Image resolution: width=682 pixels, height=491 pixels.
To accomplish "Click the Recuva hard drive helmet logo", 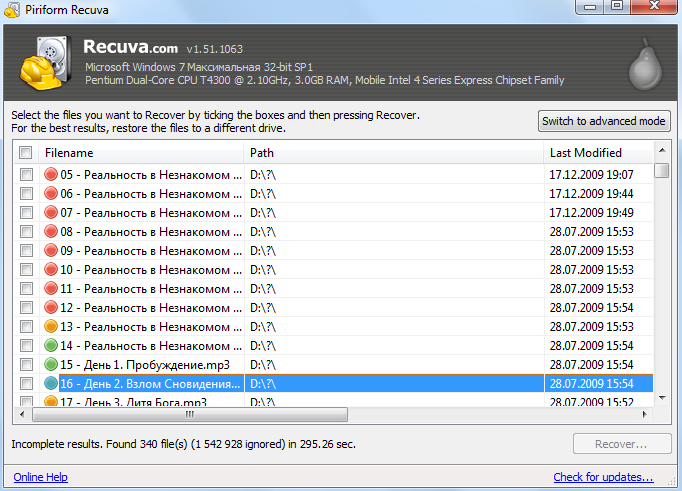I will pyautogui.click(x=46, y=63).
